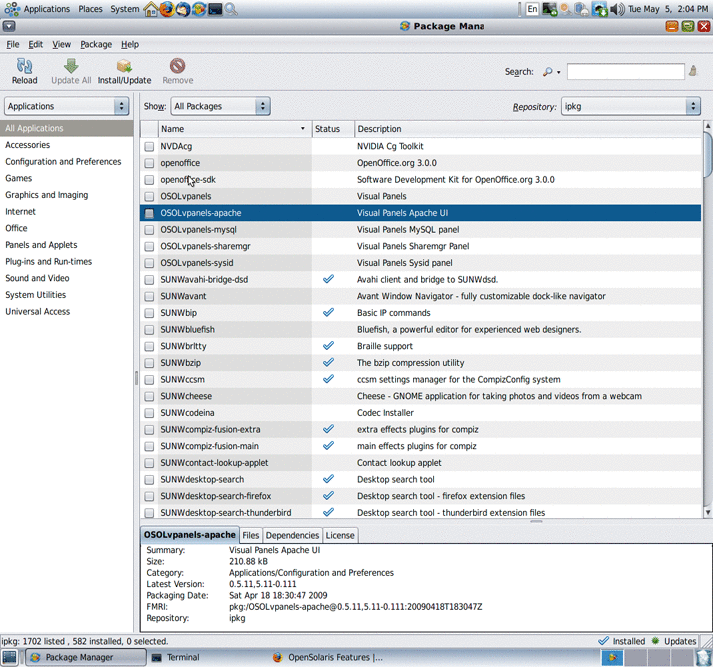Viewport: 713px width, 667px height.
Task: Click the search magnifier options icon
Action: coord(550,72)
